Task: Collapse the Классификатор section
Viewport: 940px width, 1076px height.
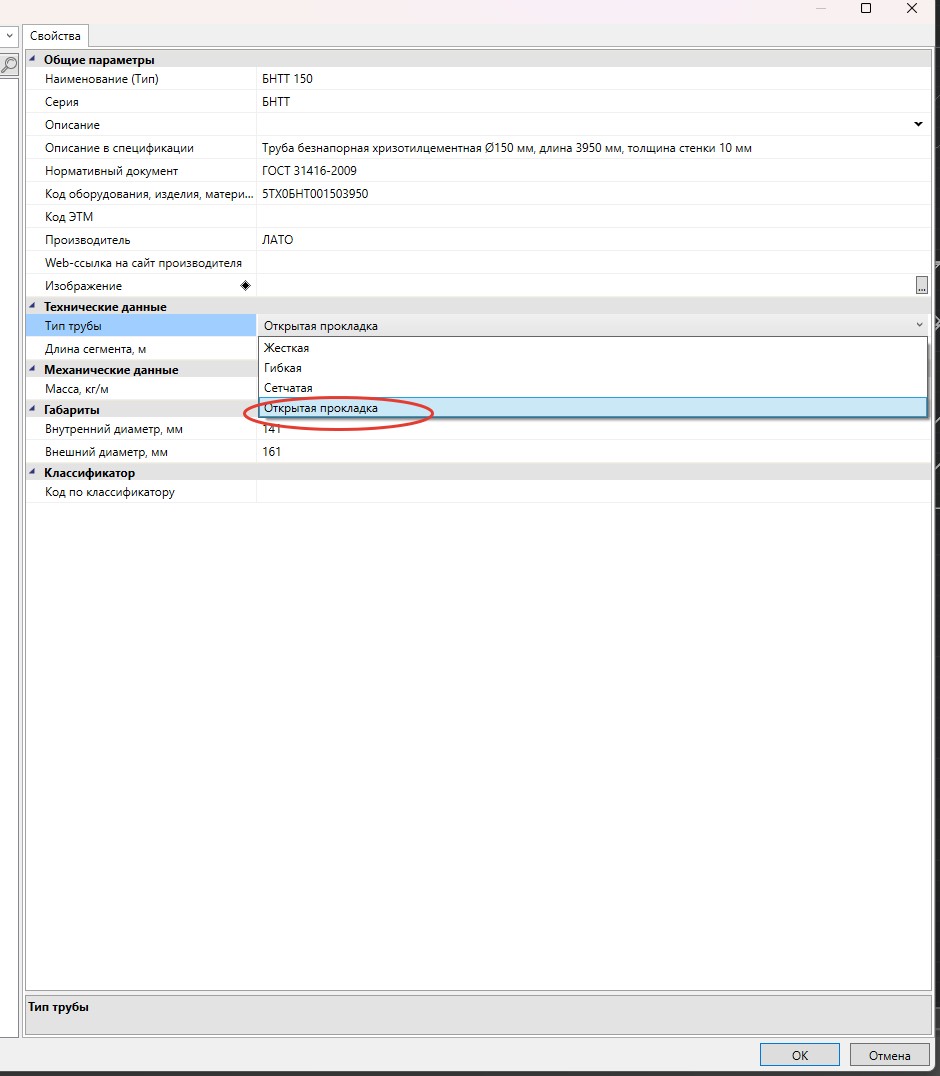Action: pos(33,473)
